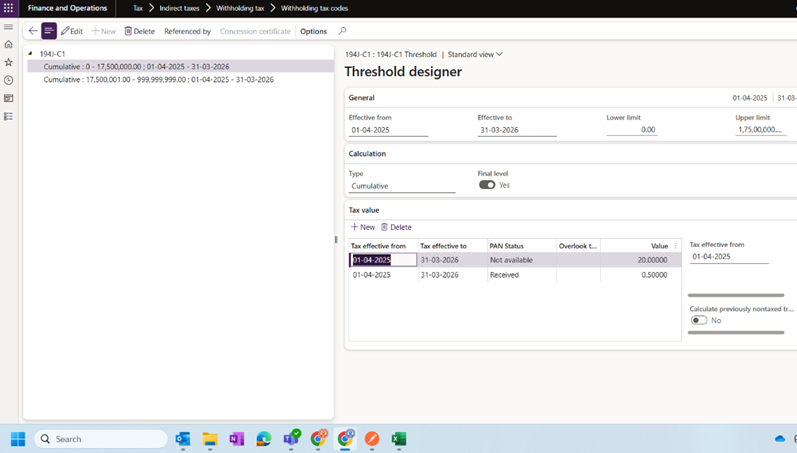
Task: Open Microsoft Teams from the taskbar
Action: click(291, 439)
